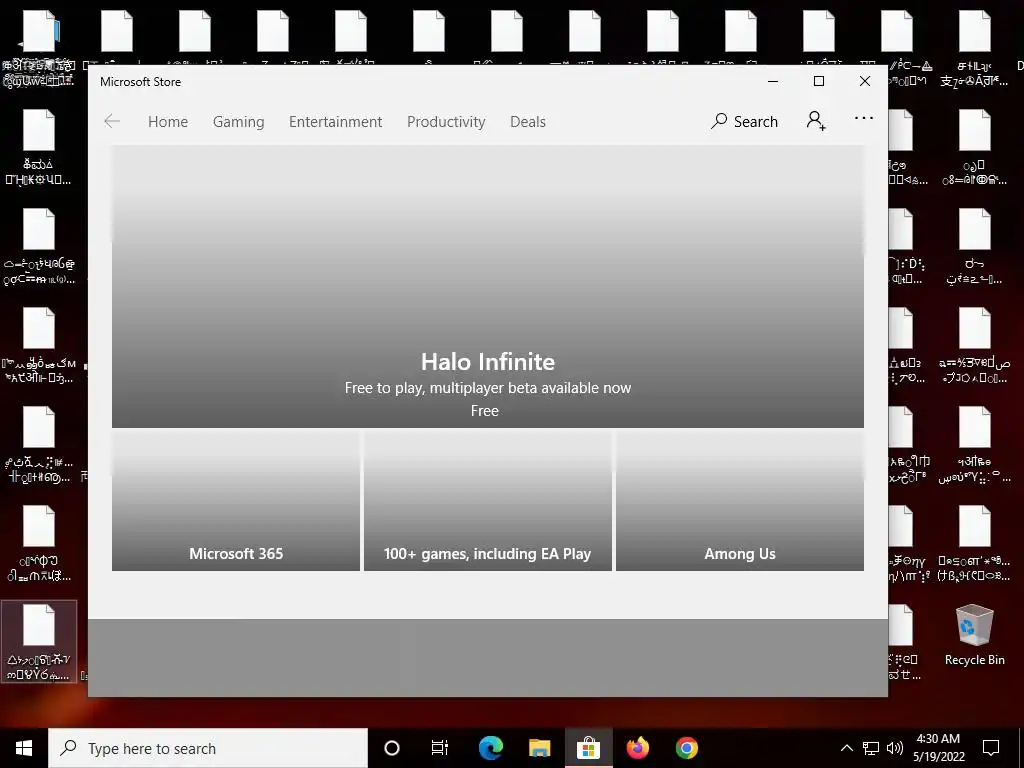Maximize the Microsoft Store window
Viewport: 1024px width, 768px height.
coord(819,82)
